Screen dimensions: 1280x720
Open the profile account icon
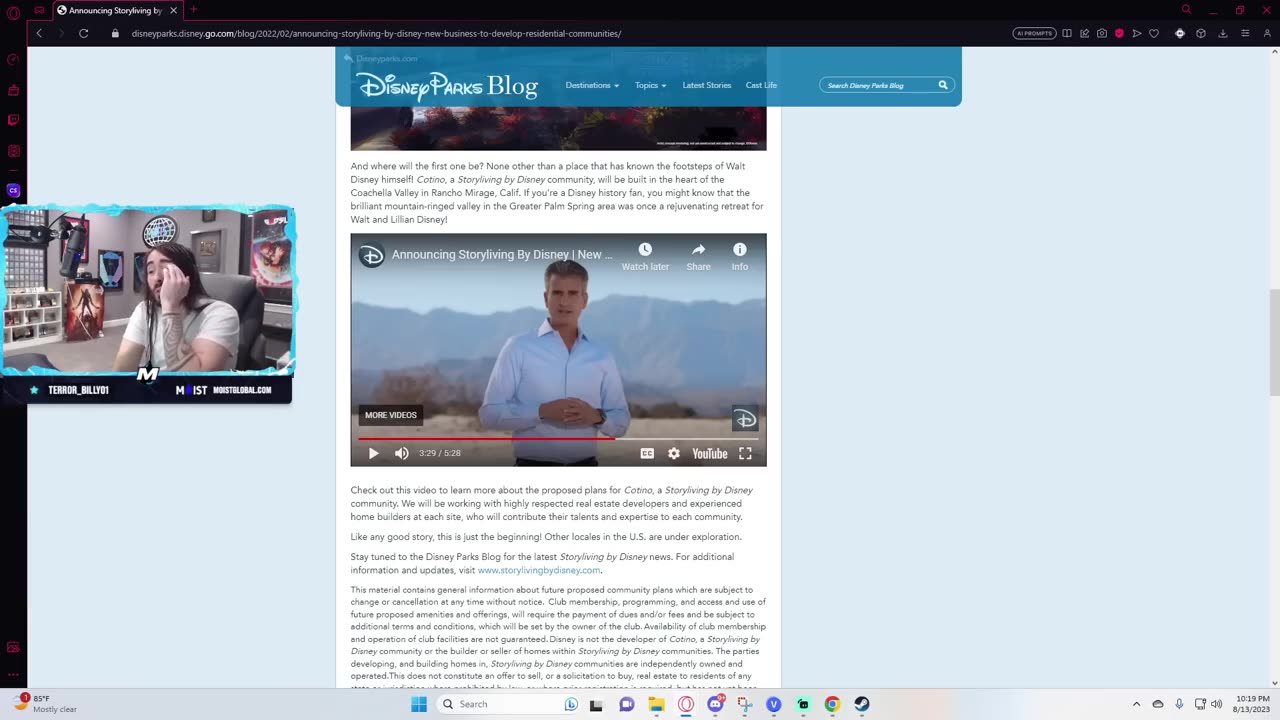(x=1267, y=33)
